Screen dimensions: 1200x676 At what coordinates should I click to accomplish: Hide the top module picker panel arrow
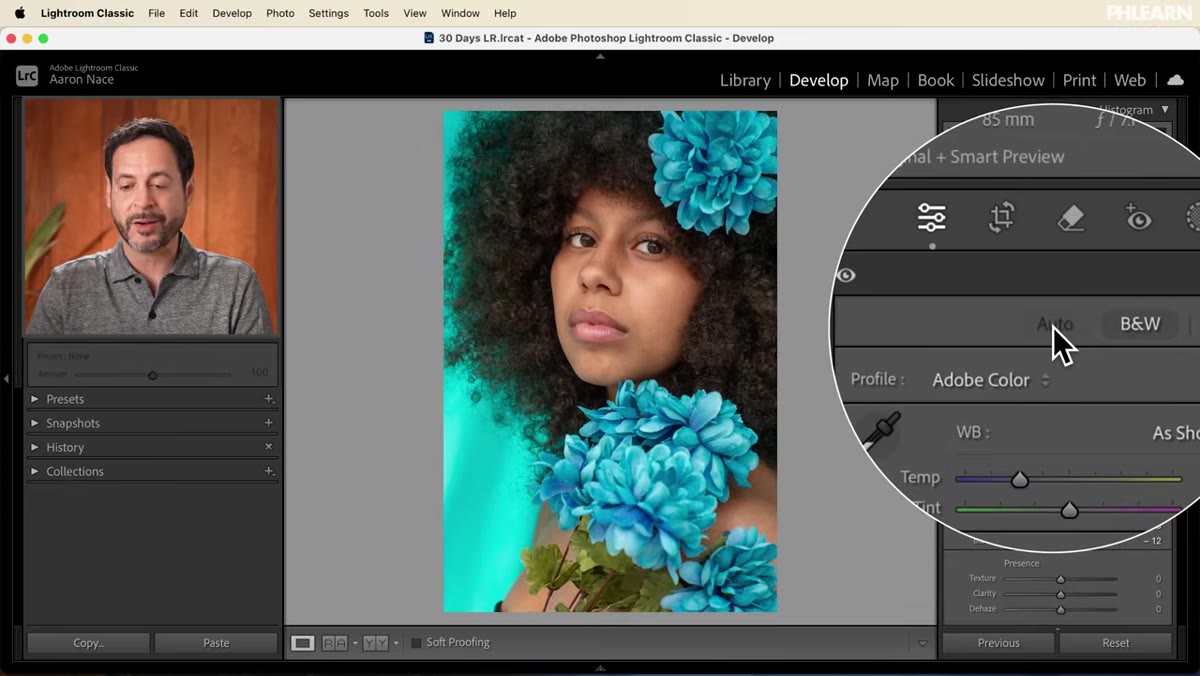[x=600, y=57]
